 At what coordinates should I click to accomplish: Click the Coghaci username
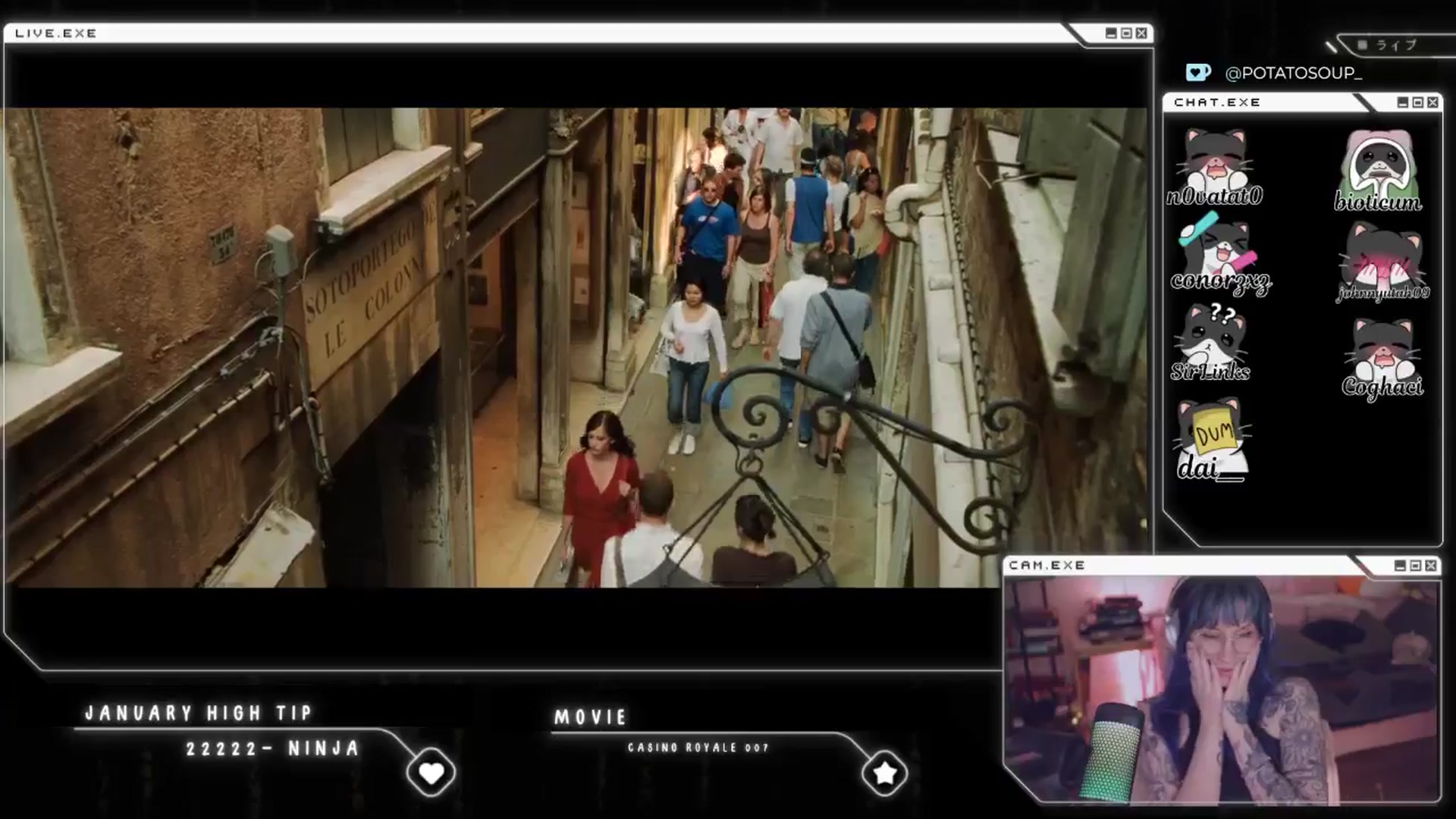click(1382, 387)
